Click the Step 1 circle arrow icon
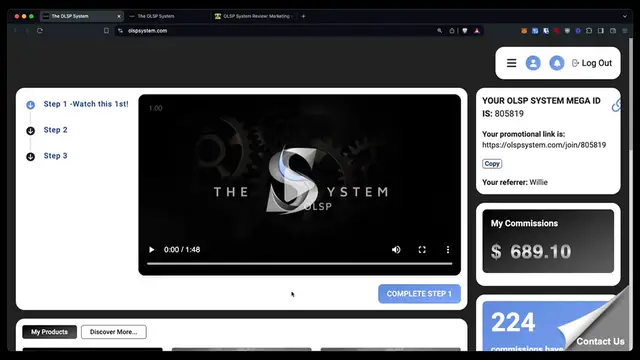 tap(31, 105)
